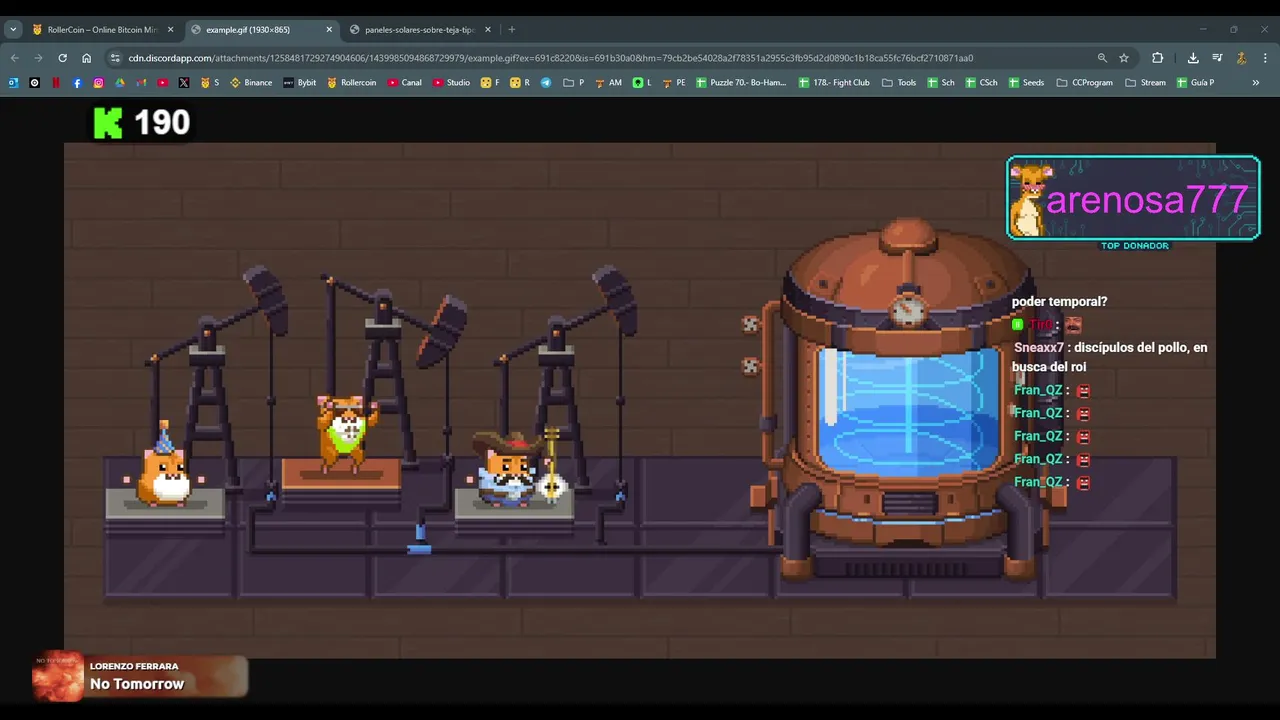Open the CSch sheet bookmark
Screen dimensions: 1280x720
(982, 82)
